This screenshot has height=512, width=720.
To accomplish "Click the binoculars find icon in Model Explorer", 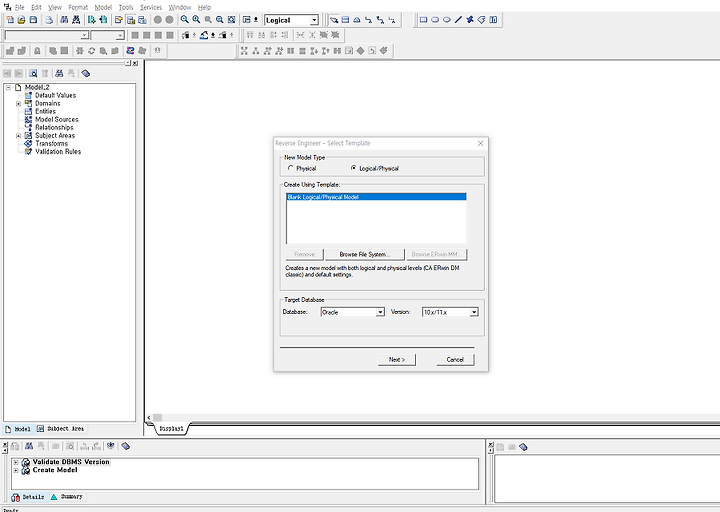I will pos(59,73).
